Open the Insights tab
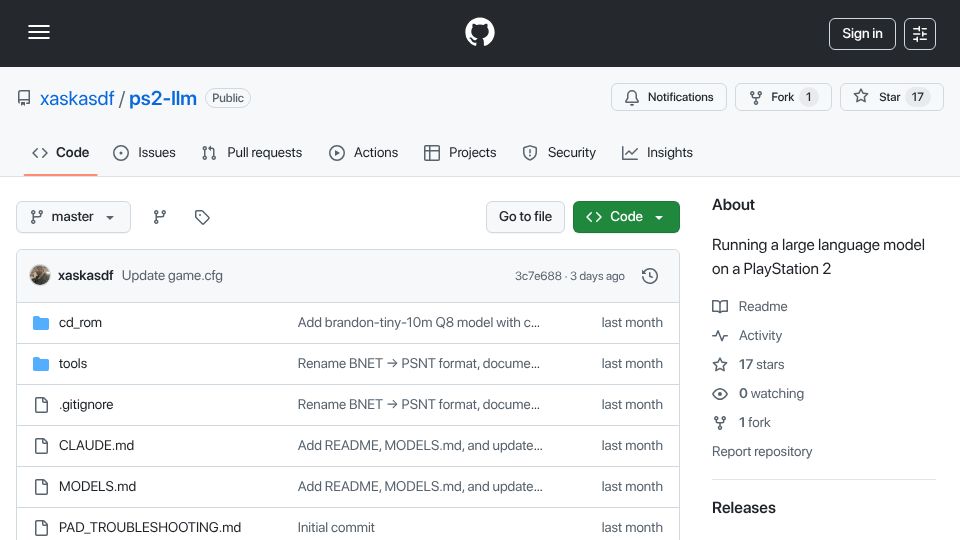Screen dimensions: 960x540 657,152
